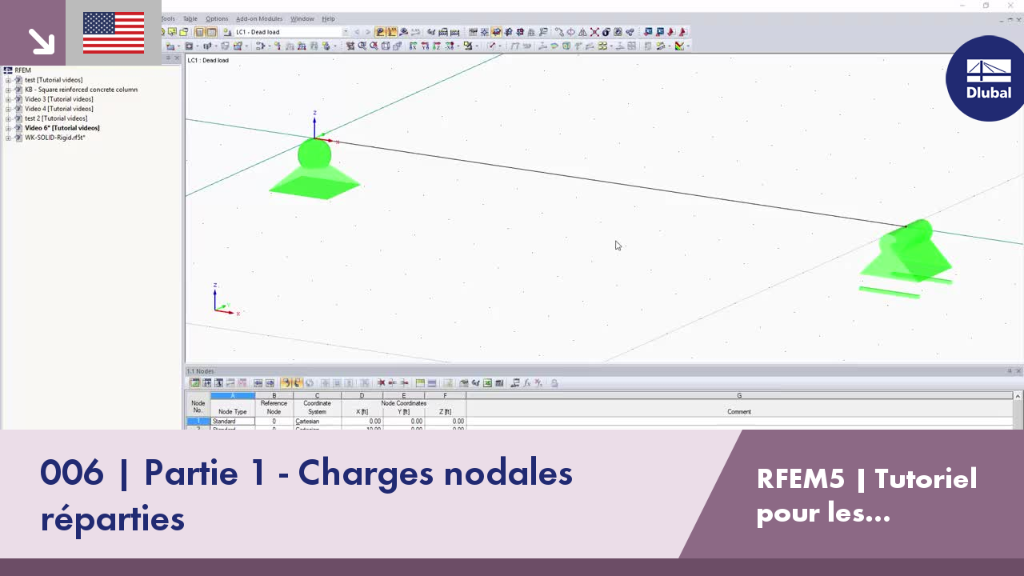Click the green nodal support at left
The height and width of the screenshot is (576, 1024).
click(314, 170)
